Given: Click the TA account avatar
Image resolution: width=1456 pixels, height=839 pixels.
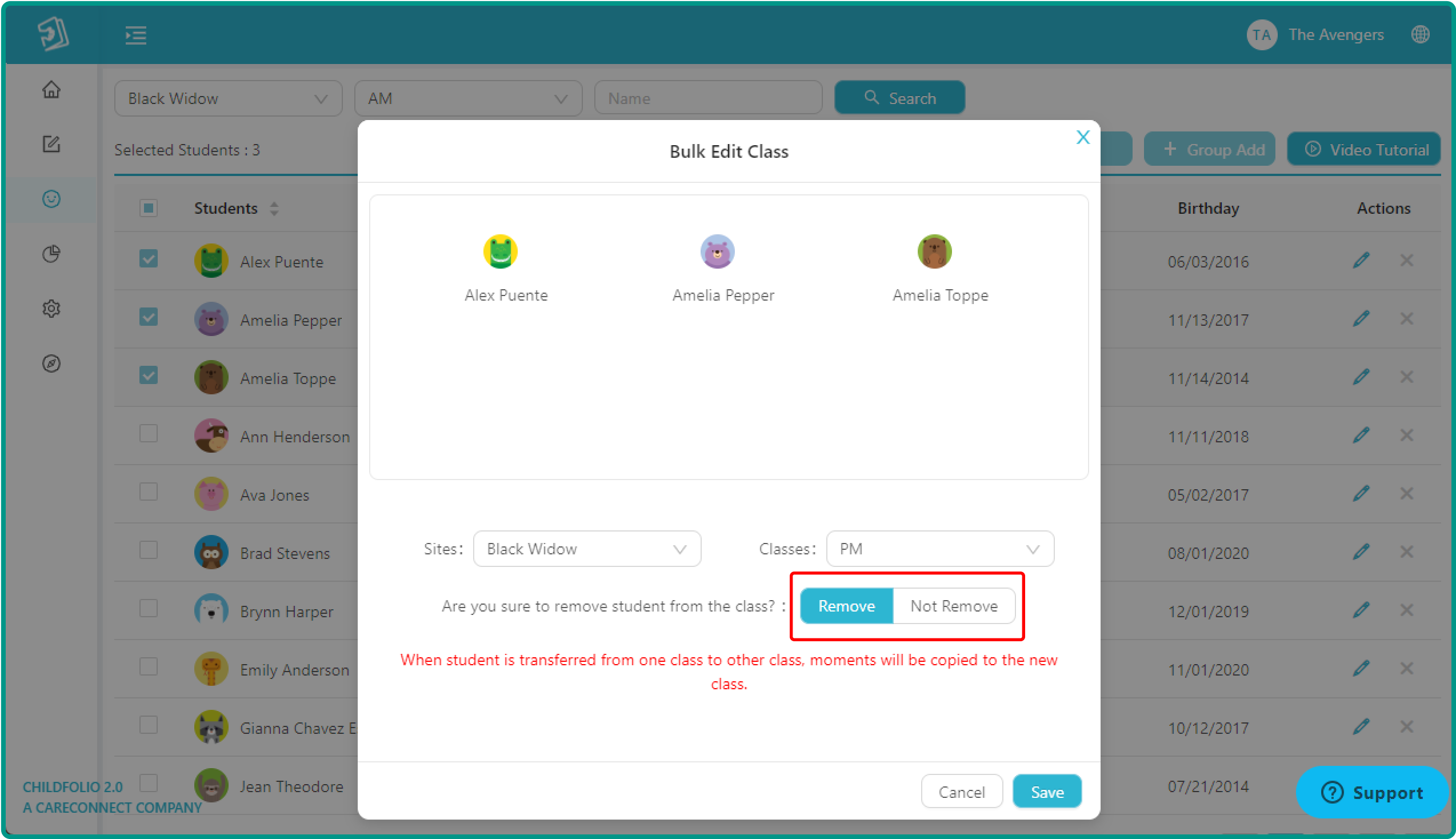Looking at the screenshot, I should click(x=1261, y=34).
